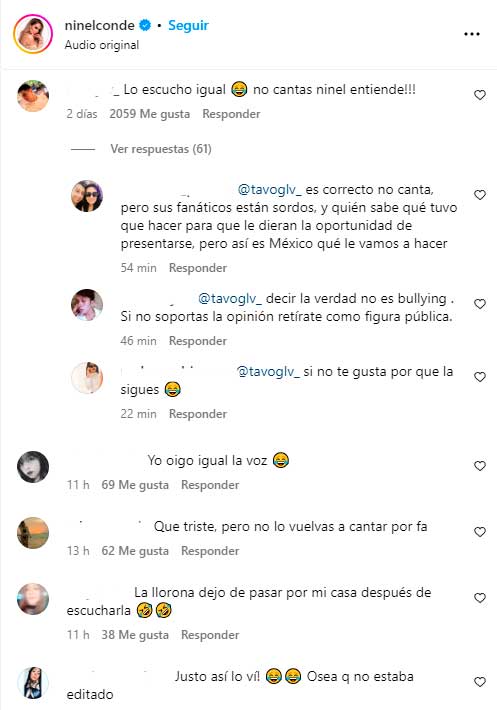This screenshot has width=497, height=710.
Task: Heart the 'Que triste' comment
Action: coord(480,532)
